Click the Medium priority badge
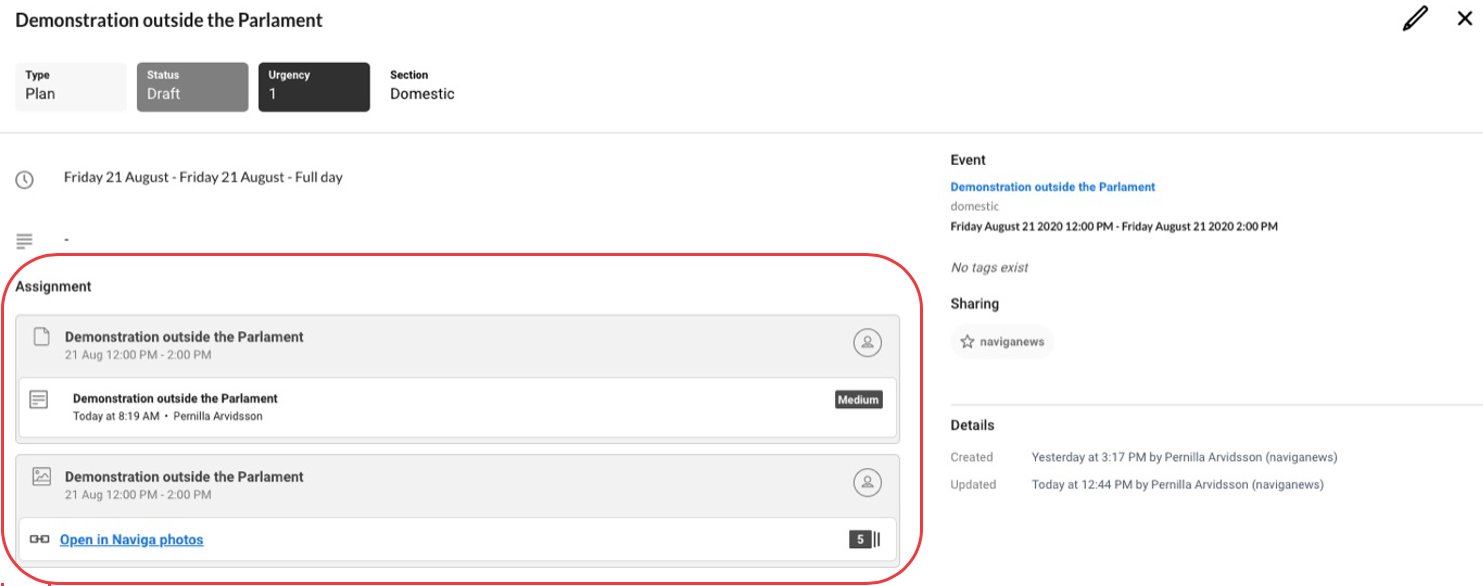1483x586 pixels. coord(858,400)
